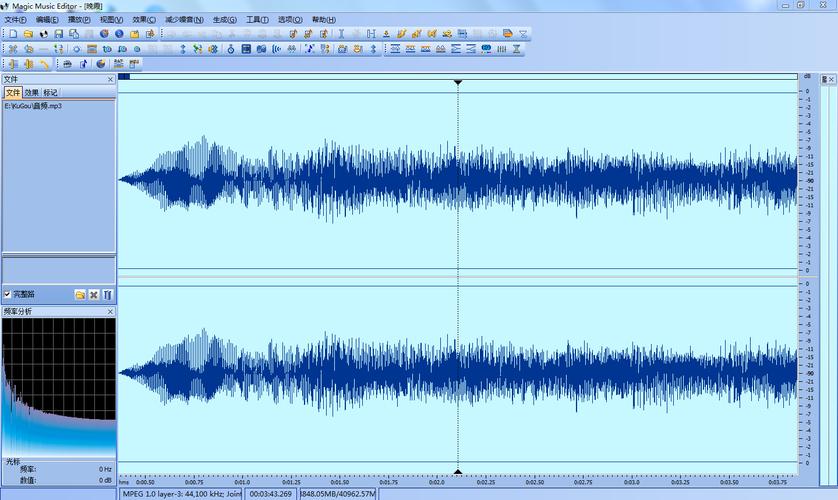Click the hourglass icon at the end of the second toolbar
Image resolution: width=838 pixels, height=500 pixels.
pos(517,49)
